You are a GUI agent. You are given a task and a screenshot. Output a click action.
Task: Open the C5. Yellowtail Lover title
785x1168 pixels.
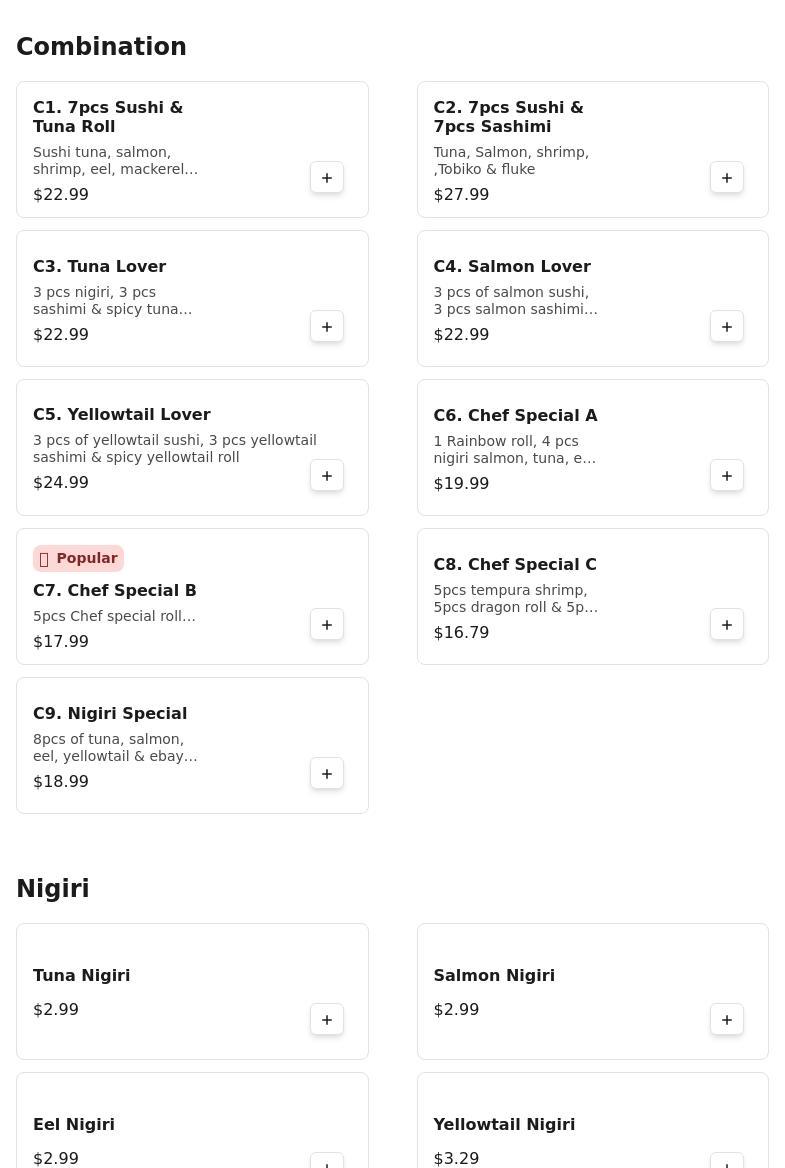pyautogui.click(x=121, y=414)
